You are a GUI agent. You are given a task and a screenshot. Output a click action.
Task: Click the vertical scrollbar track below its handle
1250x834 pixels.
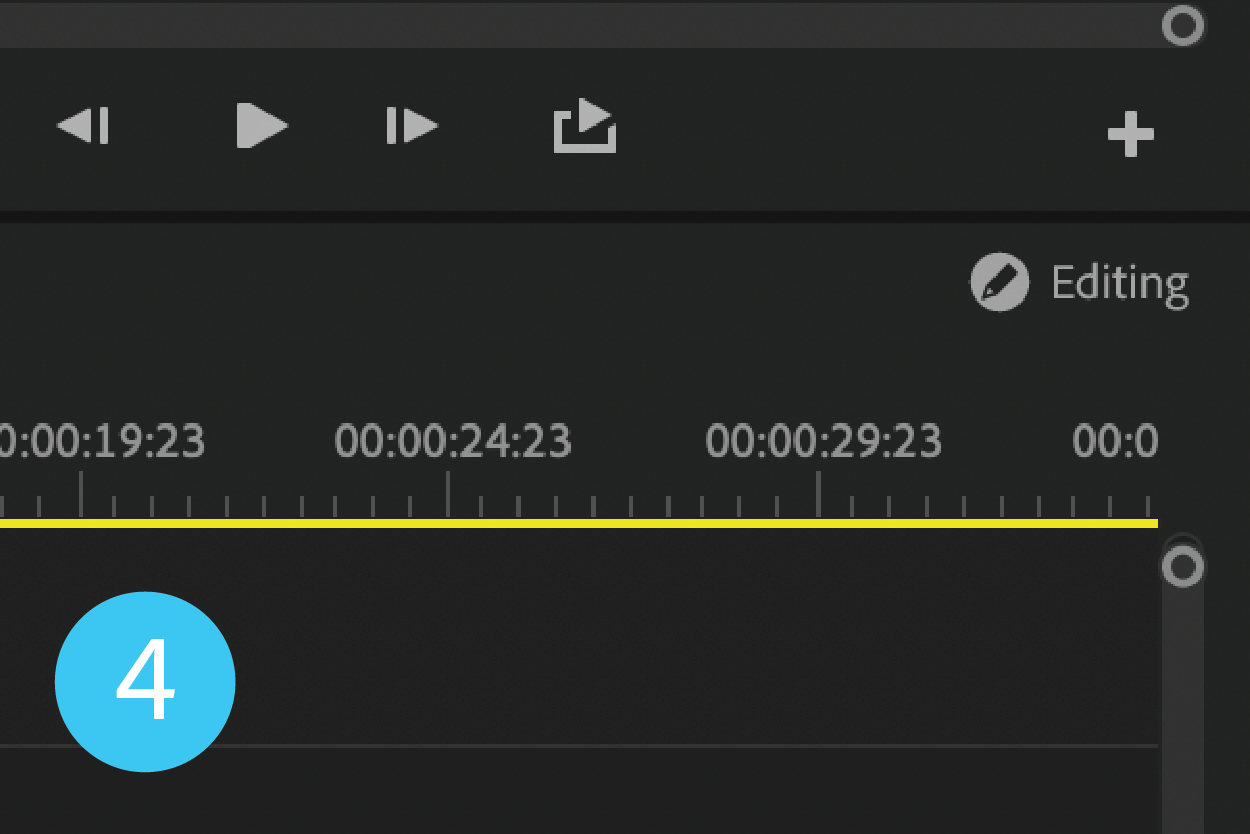click(x=1183, y=720)
